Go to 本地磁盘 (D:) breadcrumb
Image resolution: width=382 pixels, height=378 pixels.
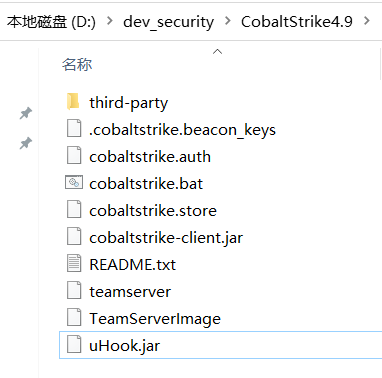pos(52,22)
